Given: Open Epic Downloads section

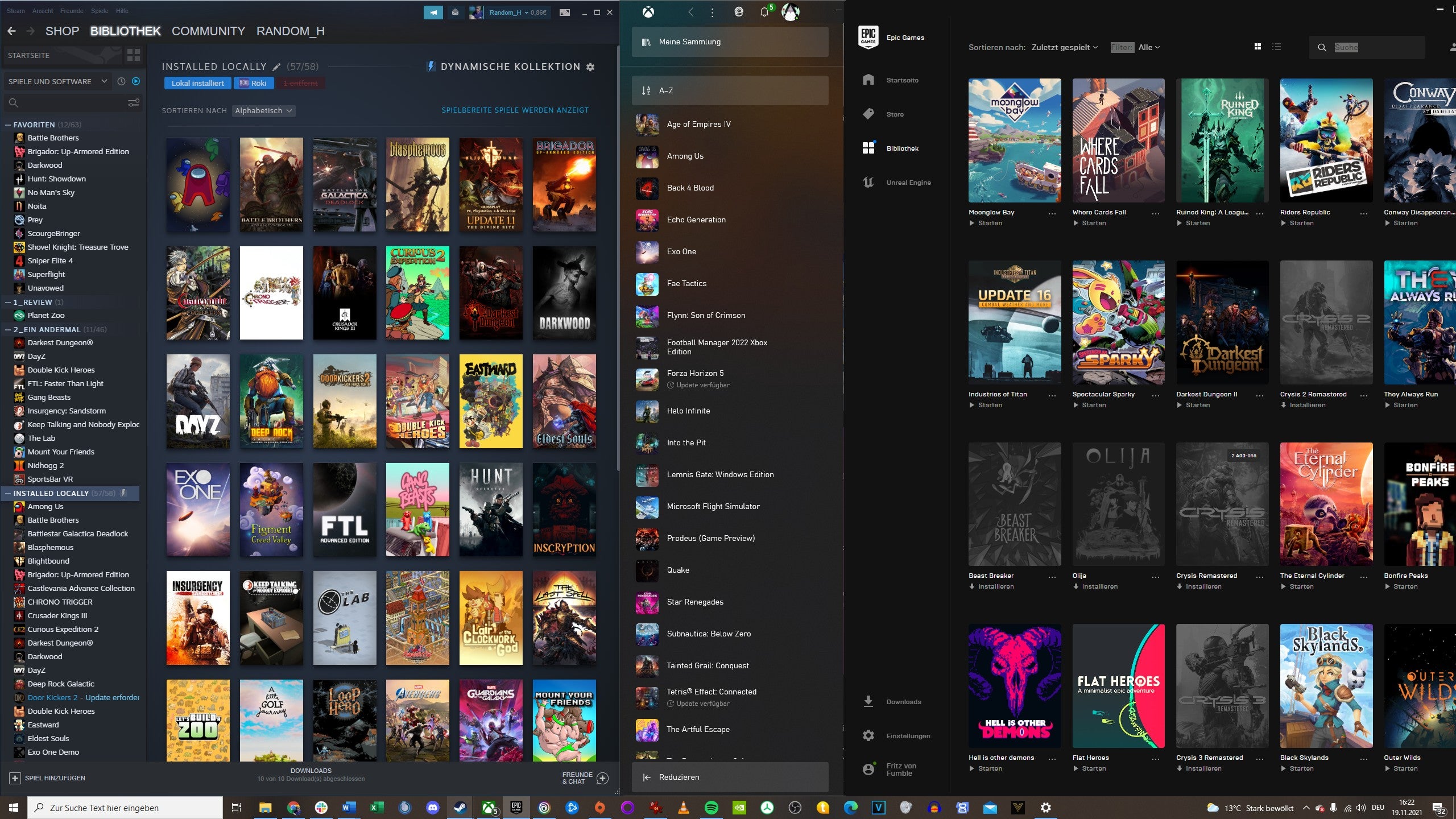Looking at the screenshot, I should point(891,701).
